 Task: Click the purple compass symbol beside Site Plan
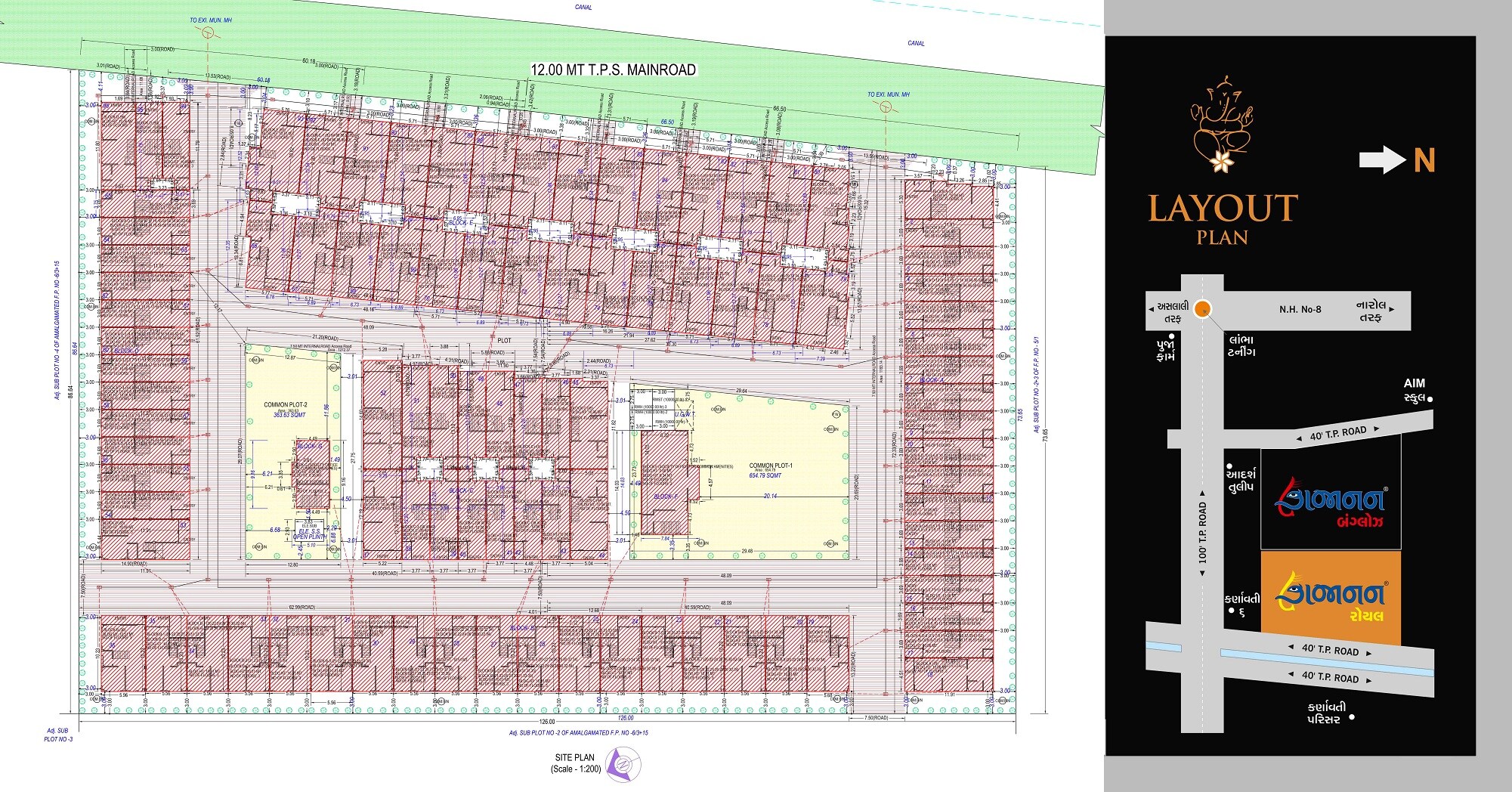click(623, 765)
